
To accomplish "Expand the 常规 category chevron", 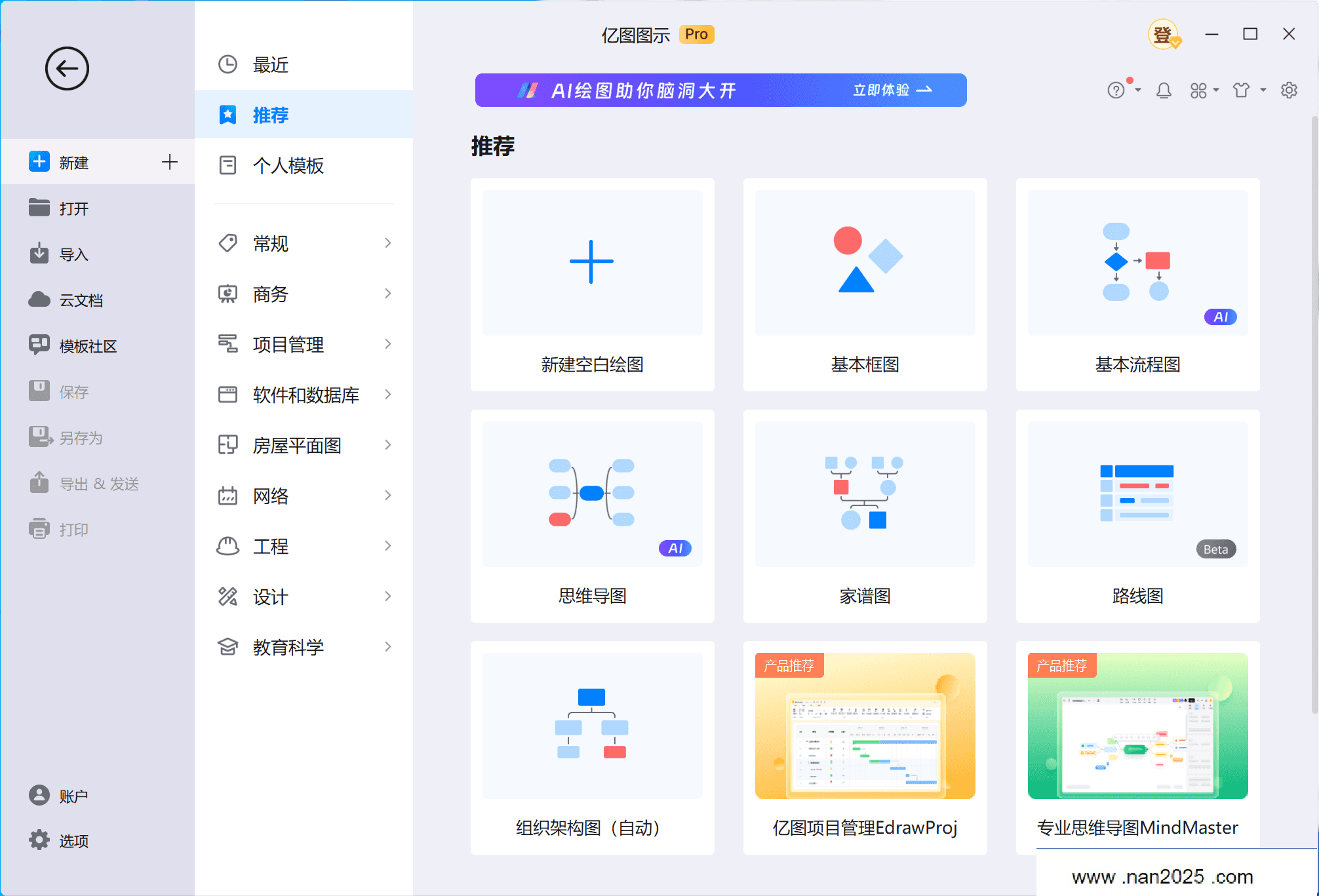I will pos(388,243).
